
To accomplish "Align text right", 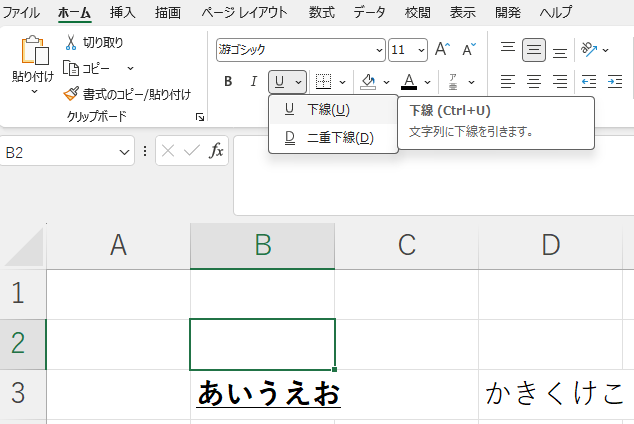I will coord(560,82).
